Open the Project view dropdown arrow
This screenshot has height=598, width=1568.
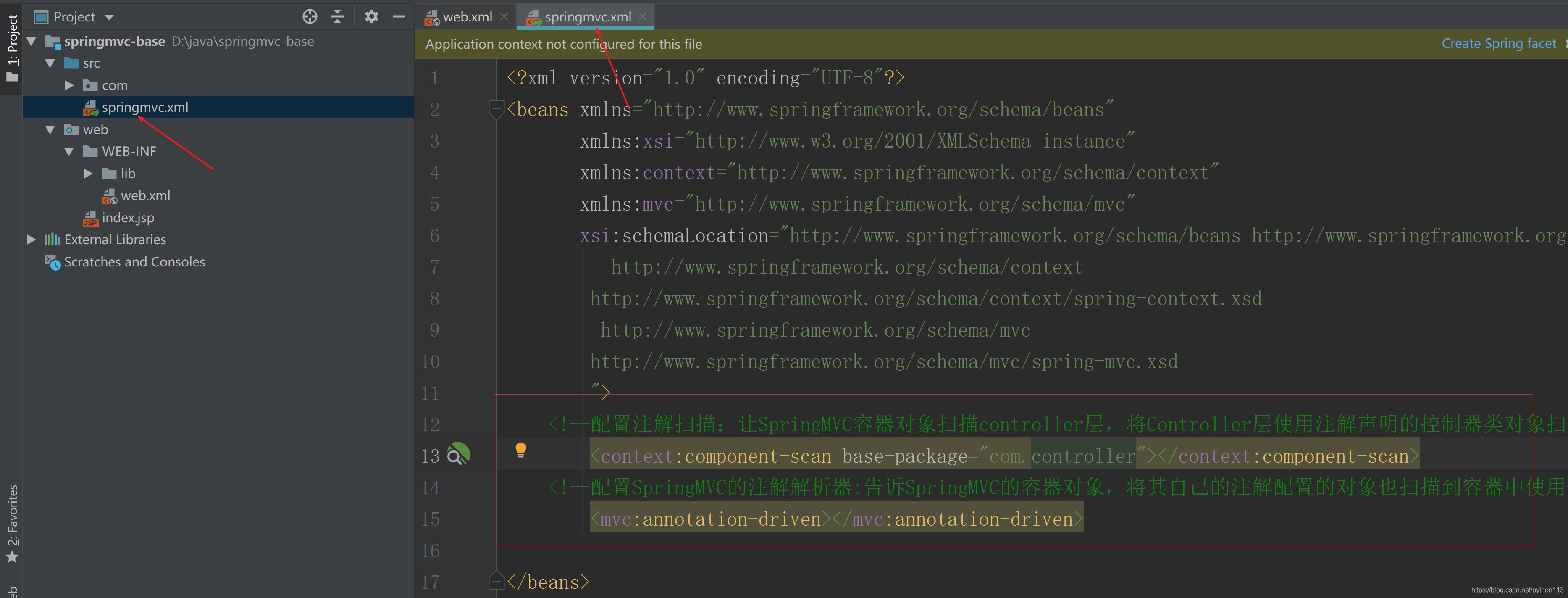[110, 17]
